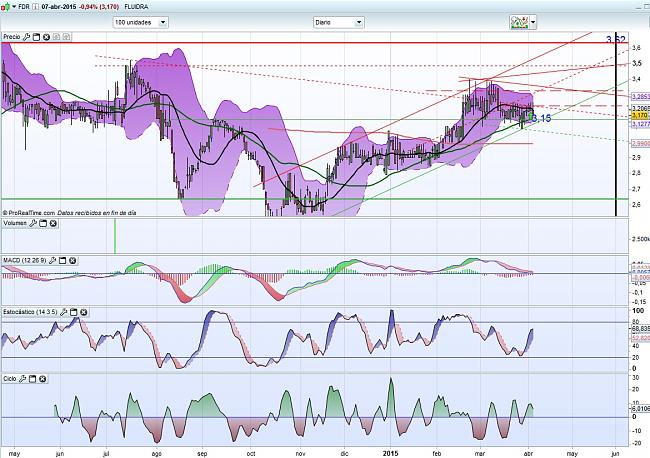Close the MACD indicator panel
This screenshot has height=458, width=650.
point(72,261)
